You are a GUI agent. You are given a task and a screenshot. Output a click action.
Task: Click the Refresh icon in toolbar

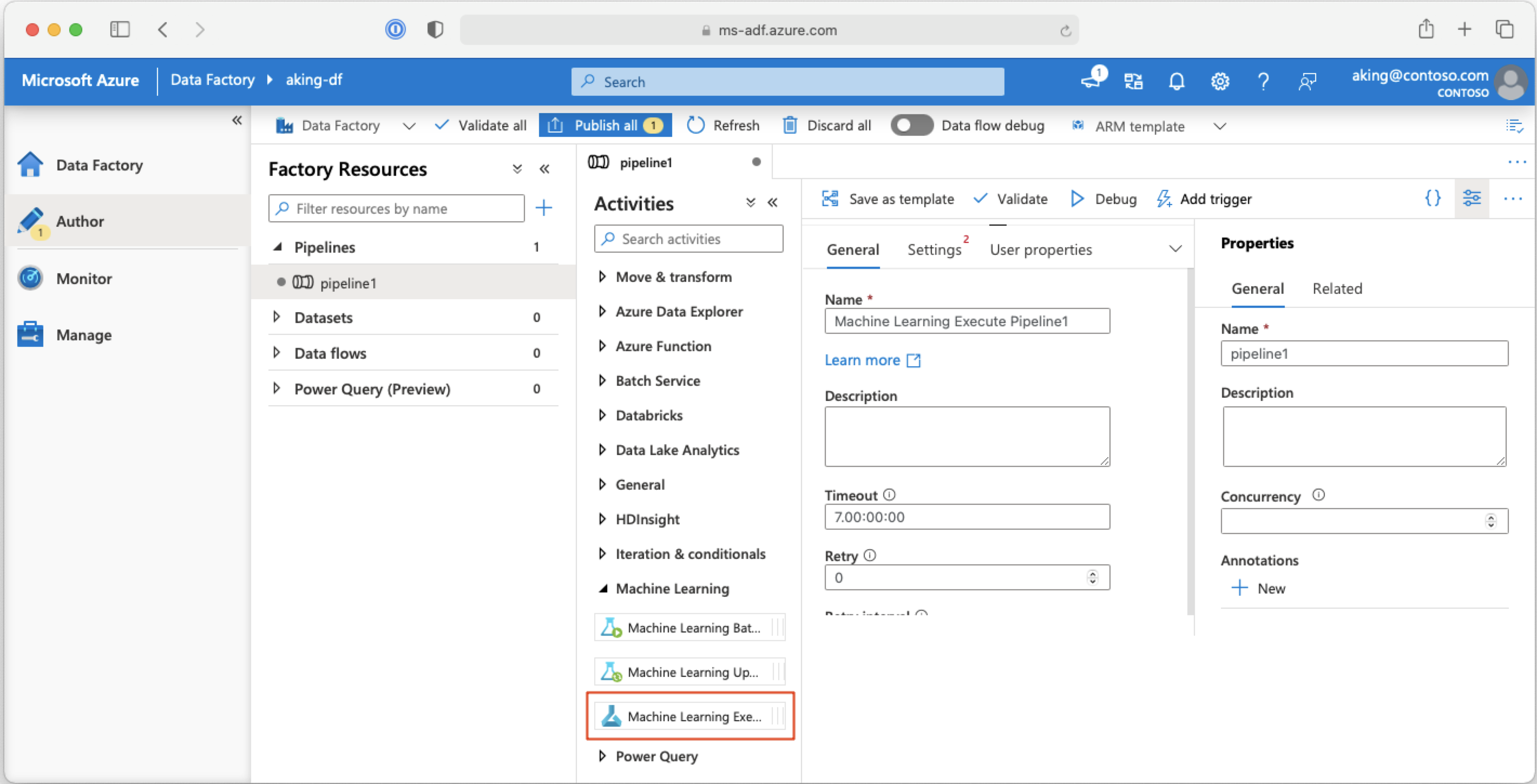coord(697,125)
